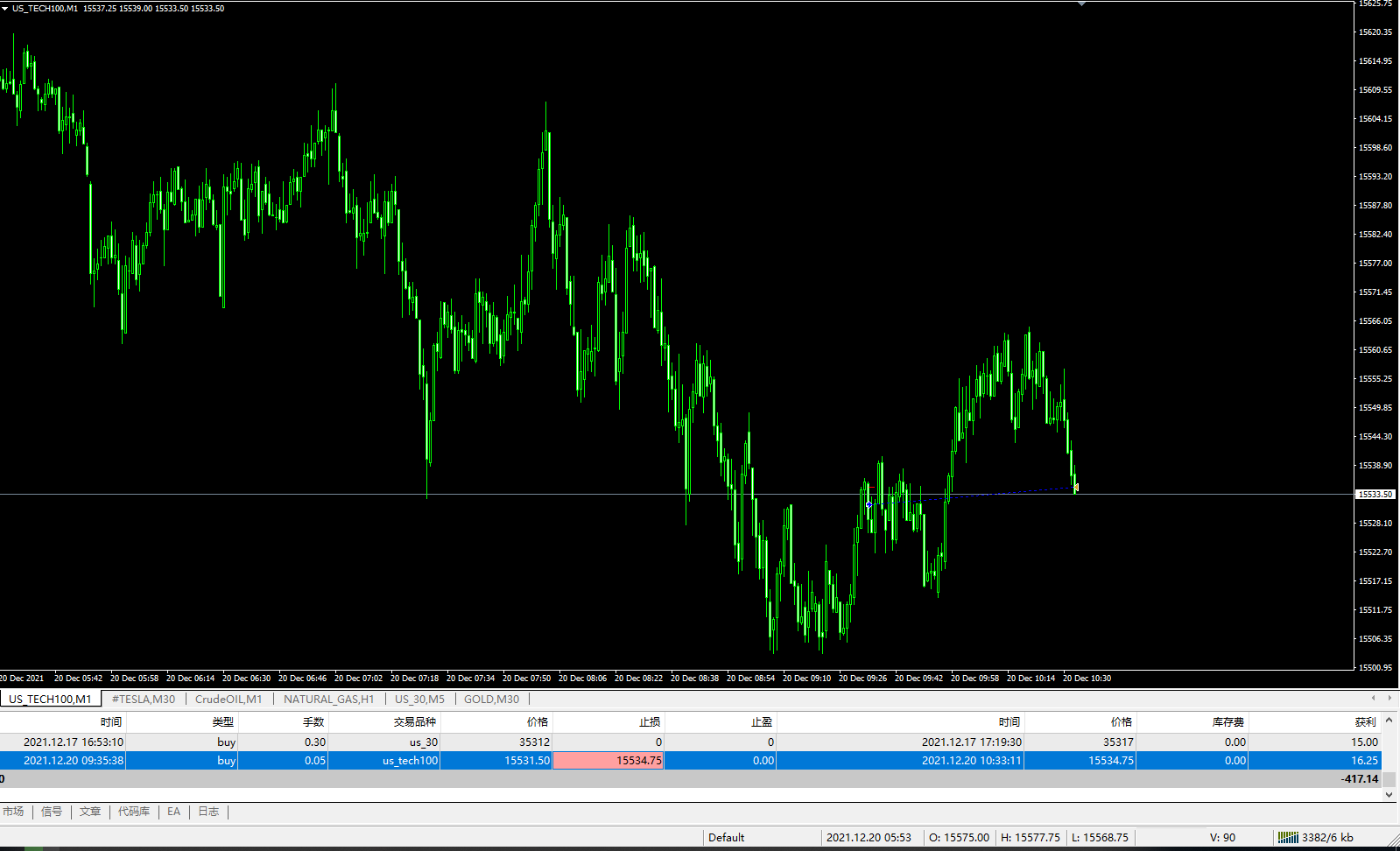Sort by the 交易品种 column header

383,722
